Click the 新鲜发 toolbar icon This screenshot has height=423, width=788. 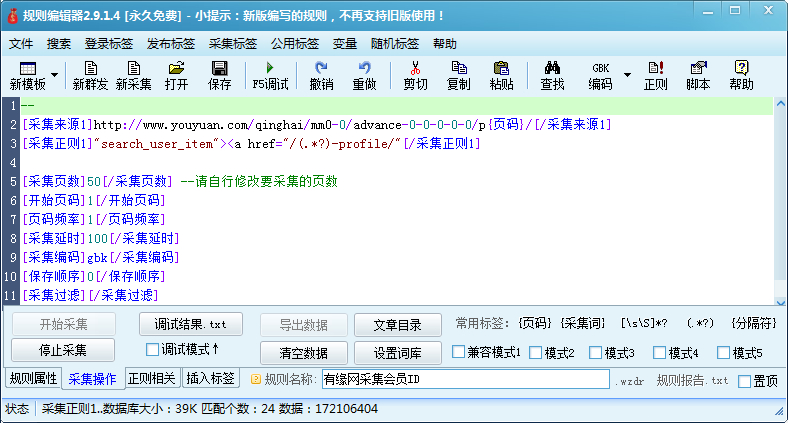(x=91, y=75)
